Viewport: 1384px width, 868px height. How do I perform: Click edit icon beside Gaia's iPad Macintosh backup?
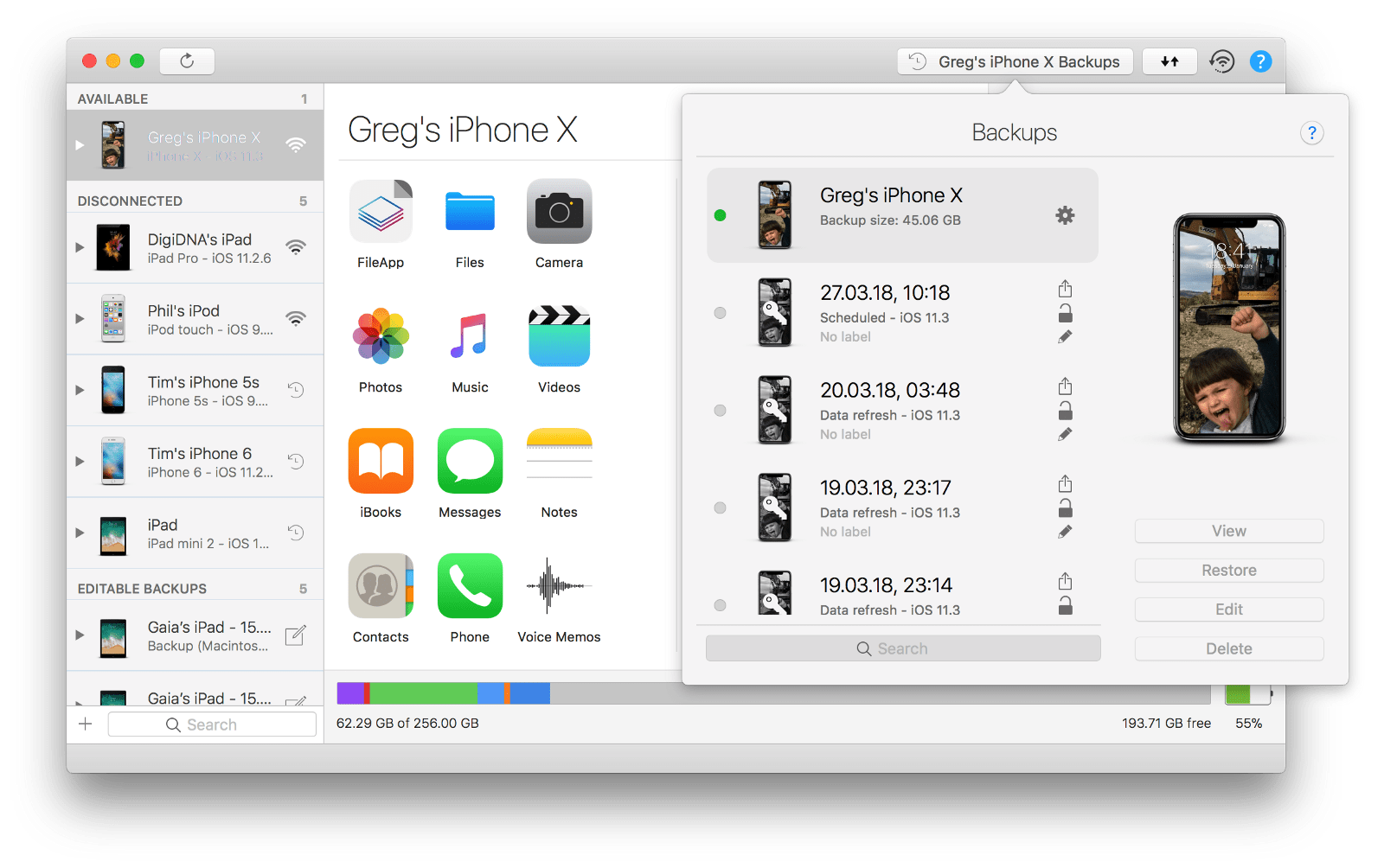295,636
